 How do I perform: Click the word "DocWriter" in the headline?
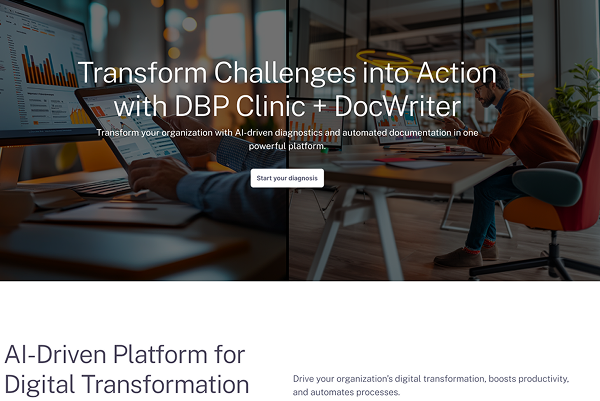tap(400, 105)
